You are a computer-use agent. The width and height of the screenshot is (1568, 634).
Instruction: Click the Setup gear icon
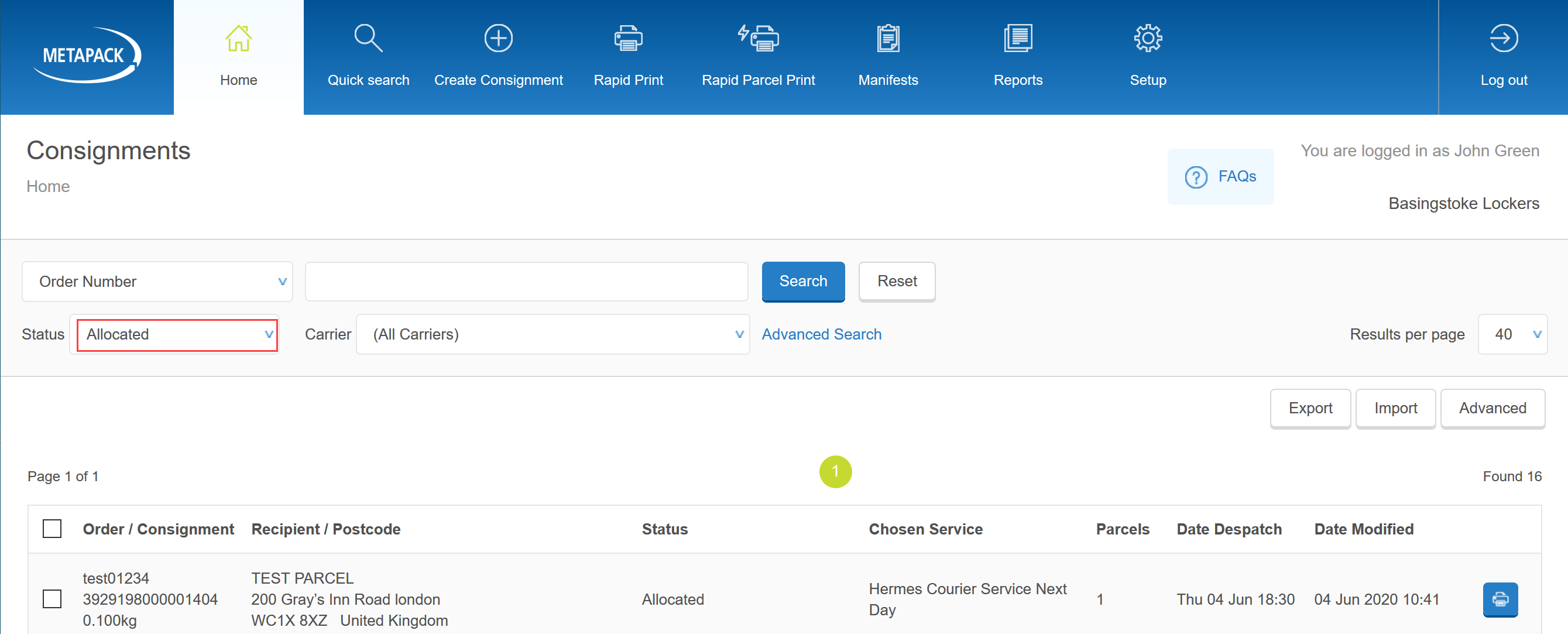point(1147,39)
